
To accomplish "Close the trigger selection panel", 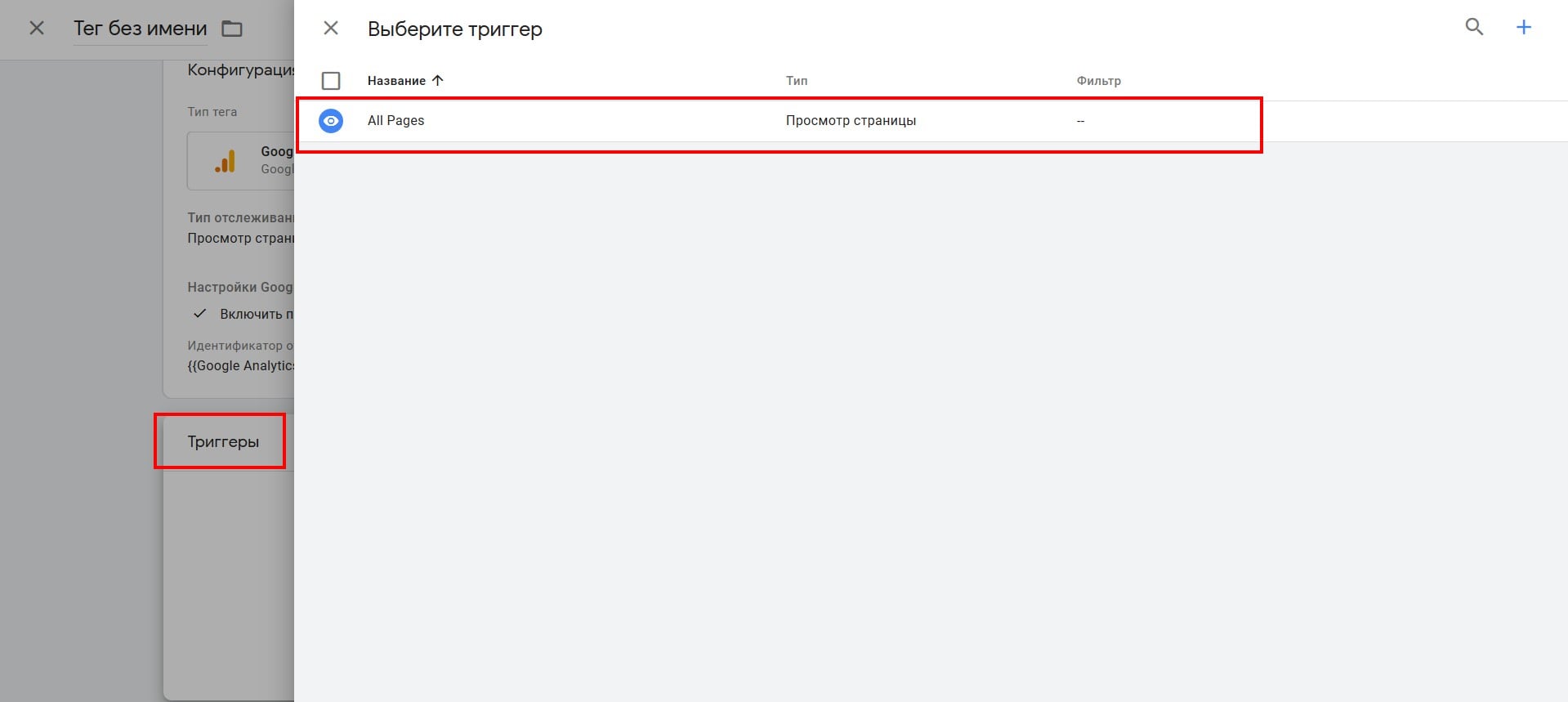I will pos(331,29).
